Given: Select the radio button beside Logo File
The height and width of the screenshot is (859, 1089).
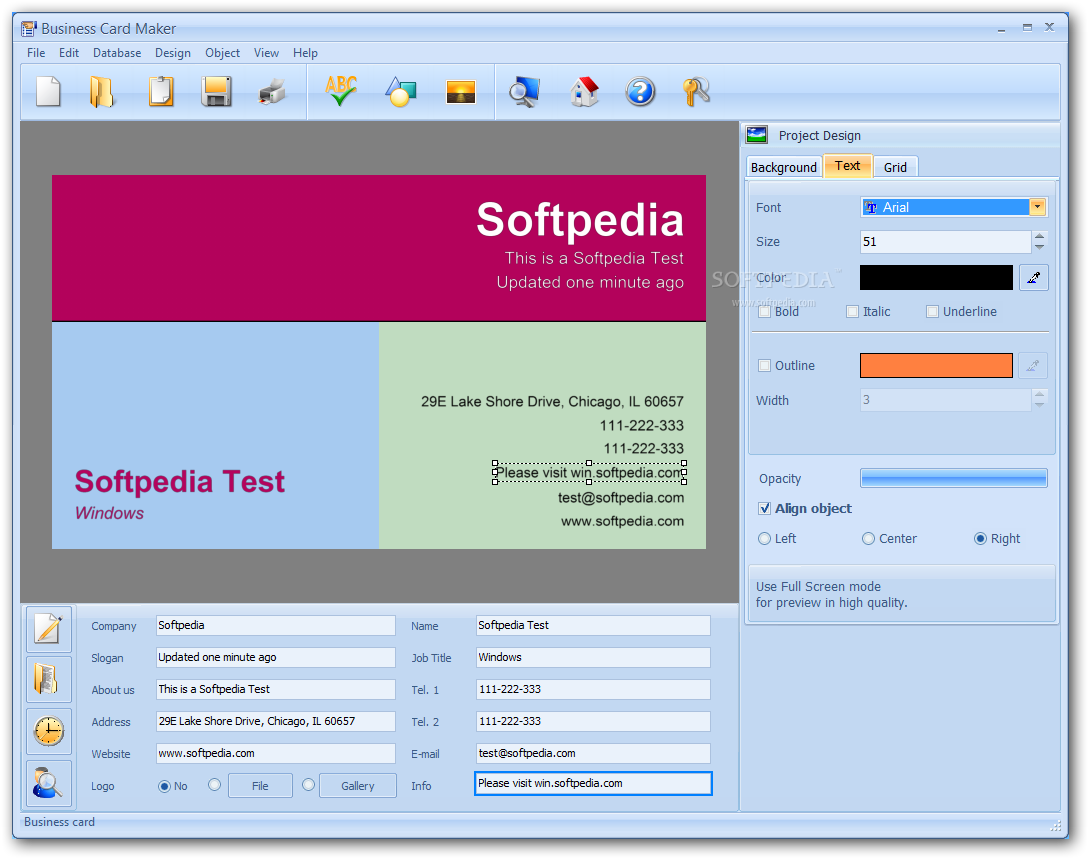Looking at the screenshot, I should tap(215, 784).
